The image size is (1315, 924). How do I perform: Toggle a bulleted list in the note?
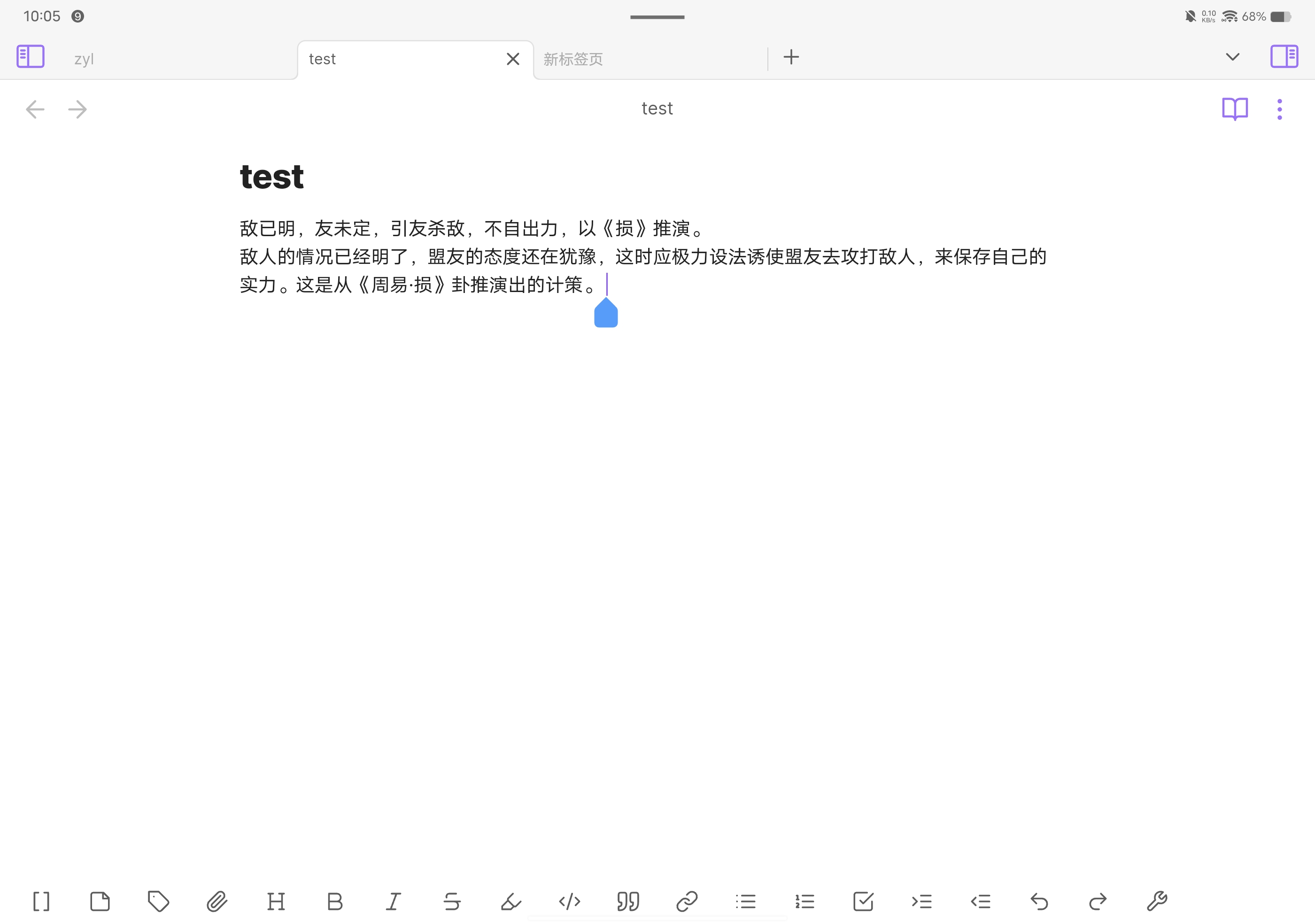[x=746, y=901]
